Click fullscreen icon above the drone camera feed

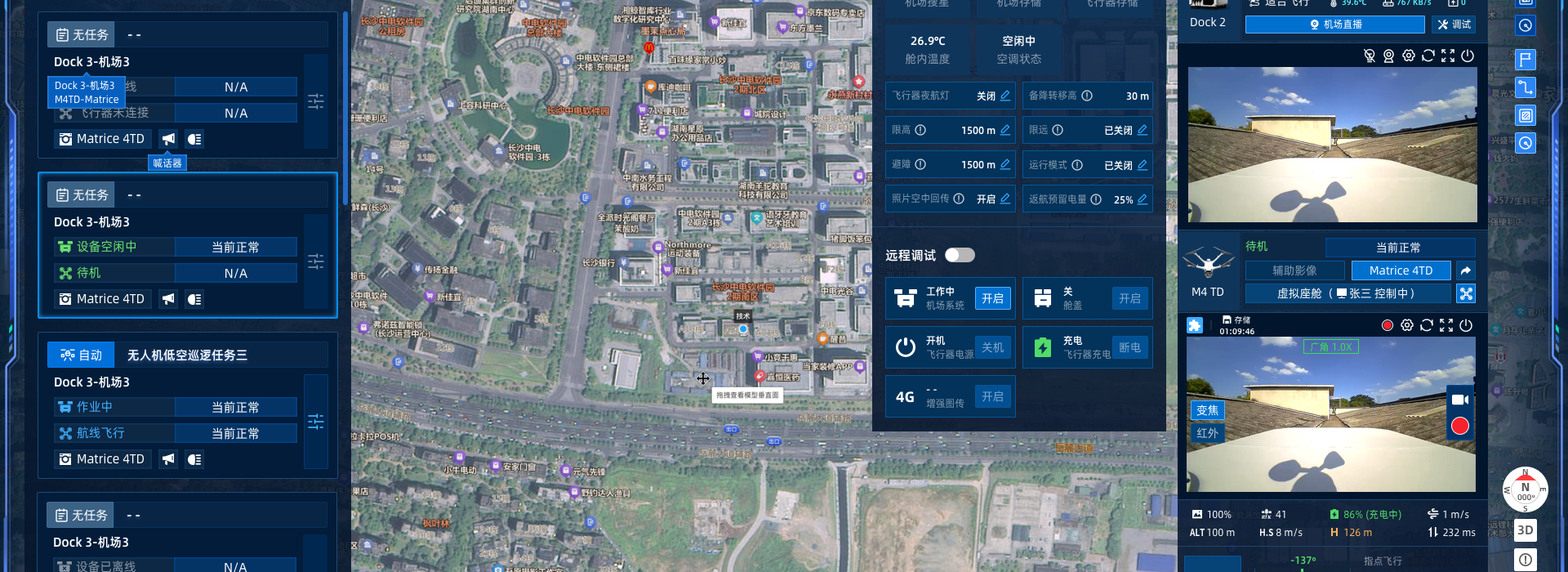[x=1446, y=325]
